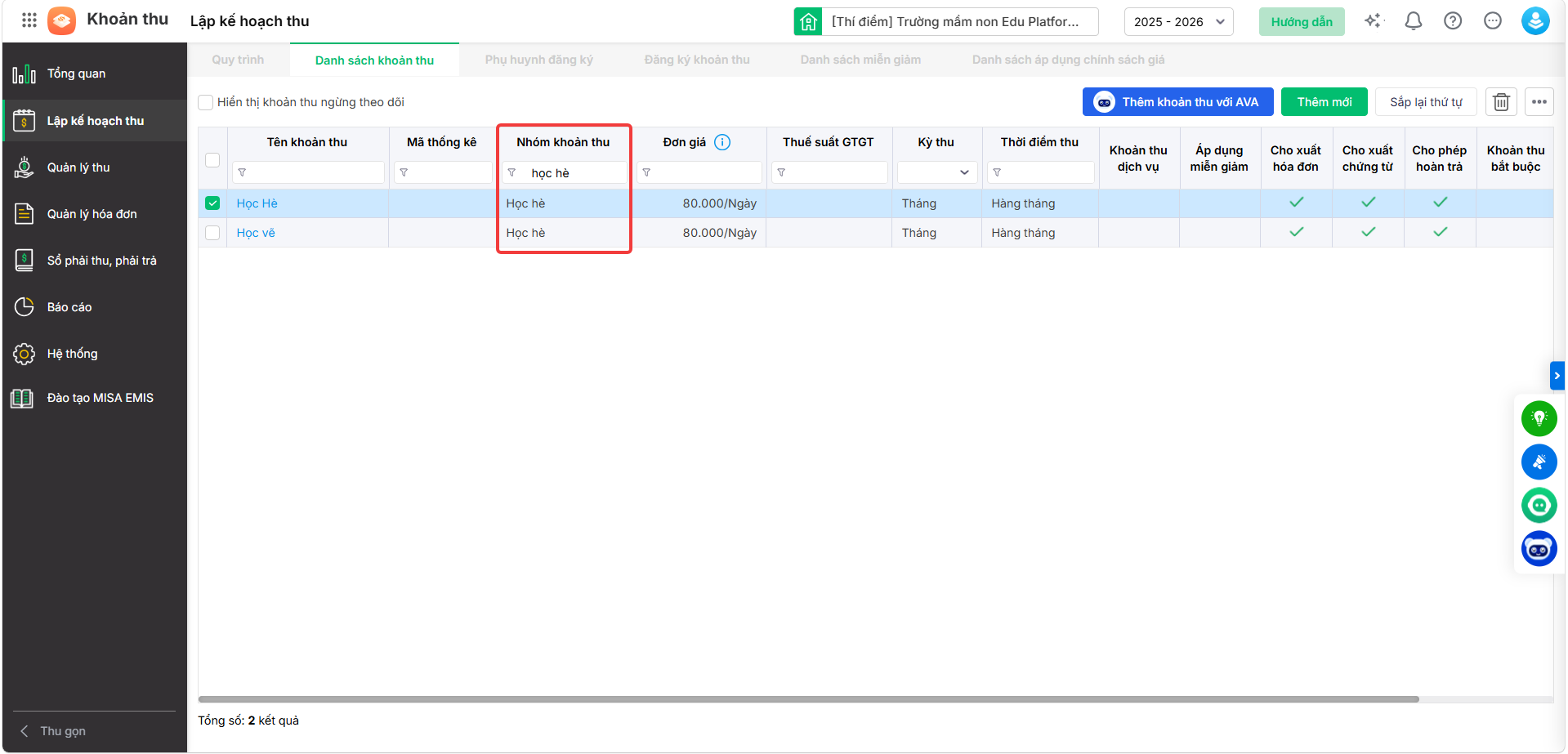Image resolution: width=1568 pixels, height=754 pixels.
Task: Collapse sidebar with Thu gọn
Action: pos(54,731)
